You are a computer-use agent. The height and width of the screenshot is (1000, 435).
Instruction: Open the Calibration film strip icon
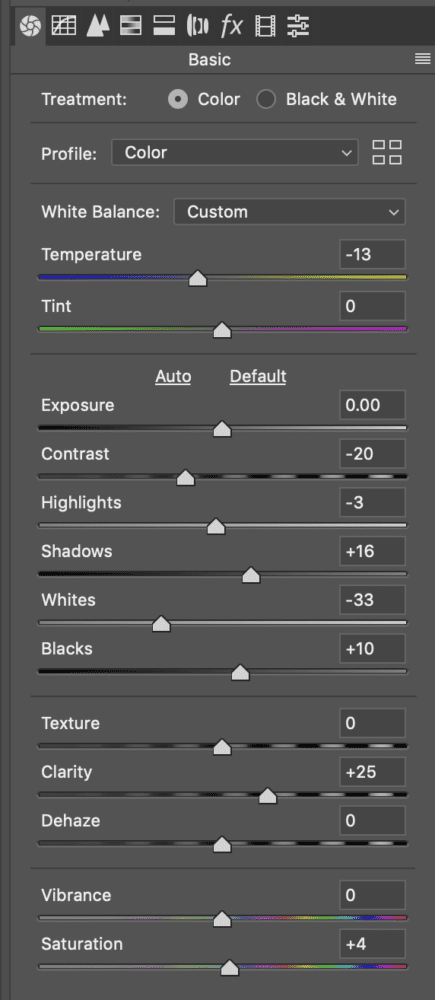pyautogui.click(x=265, y=26)
